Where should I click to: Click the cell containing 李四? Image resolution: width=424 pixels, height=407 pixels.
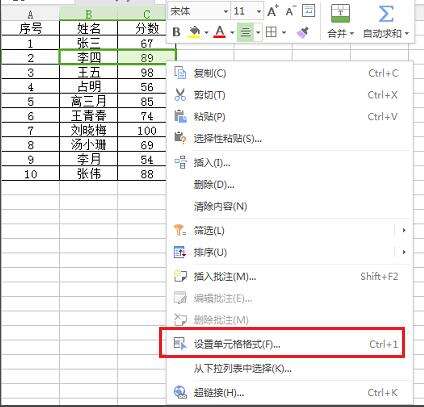click(x=89, y=57)
